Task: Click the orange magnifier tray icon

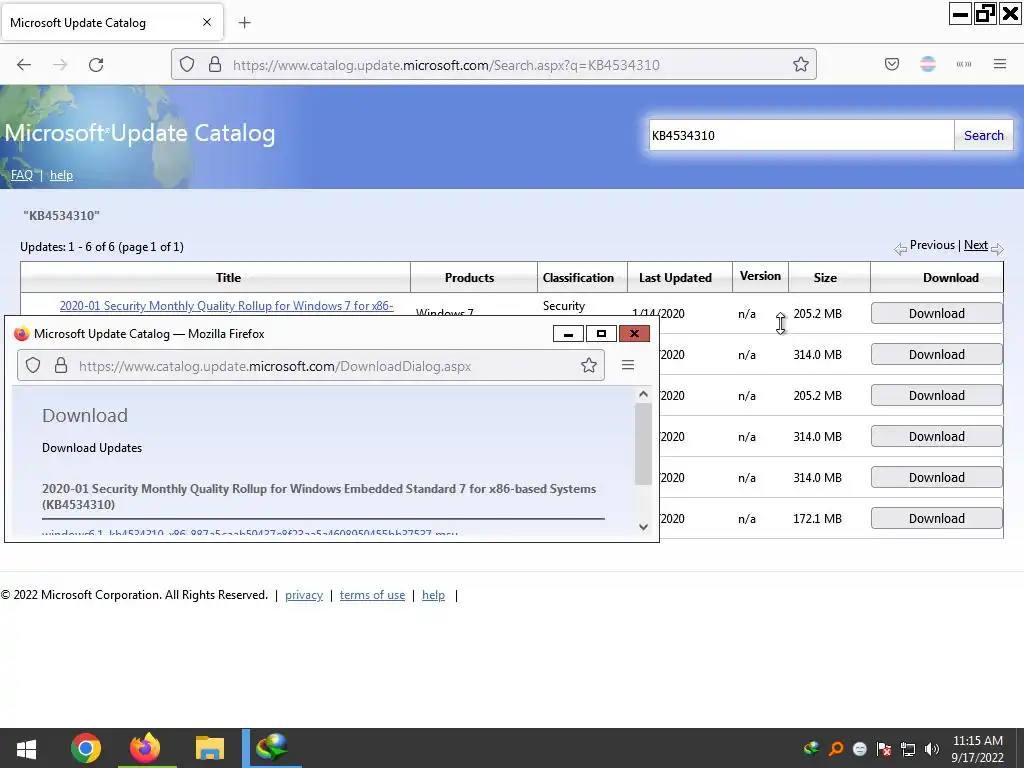Action: tap(836, 748)
